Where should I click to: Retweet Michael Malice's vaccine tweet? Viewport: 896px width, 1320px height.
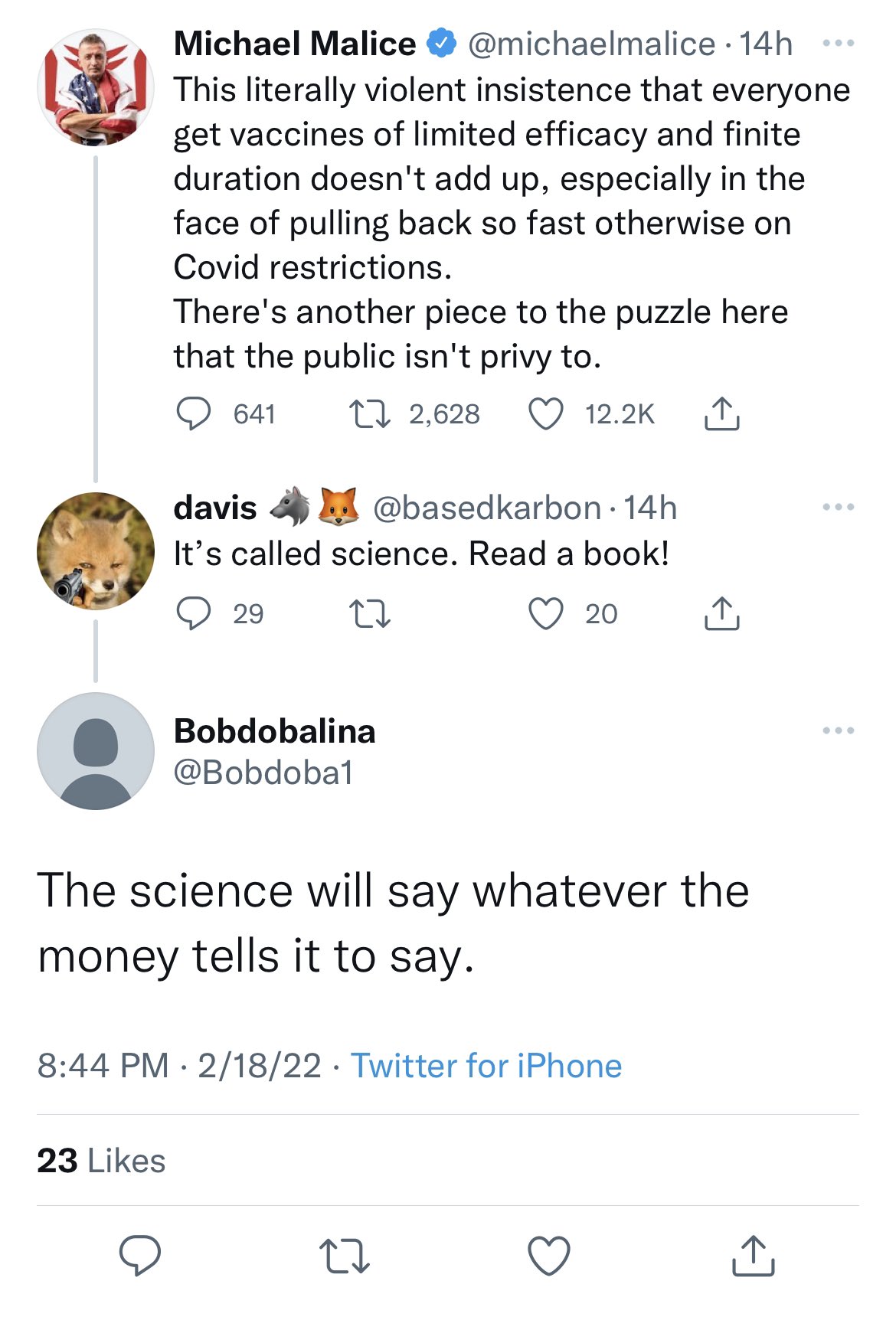point(370,414)
